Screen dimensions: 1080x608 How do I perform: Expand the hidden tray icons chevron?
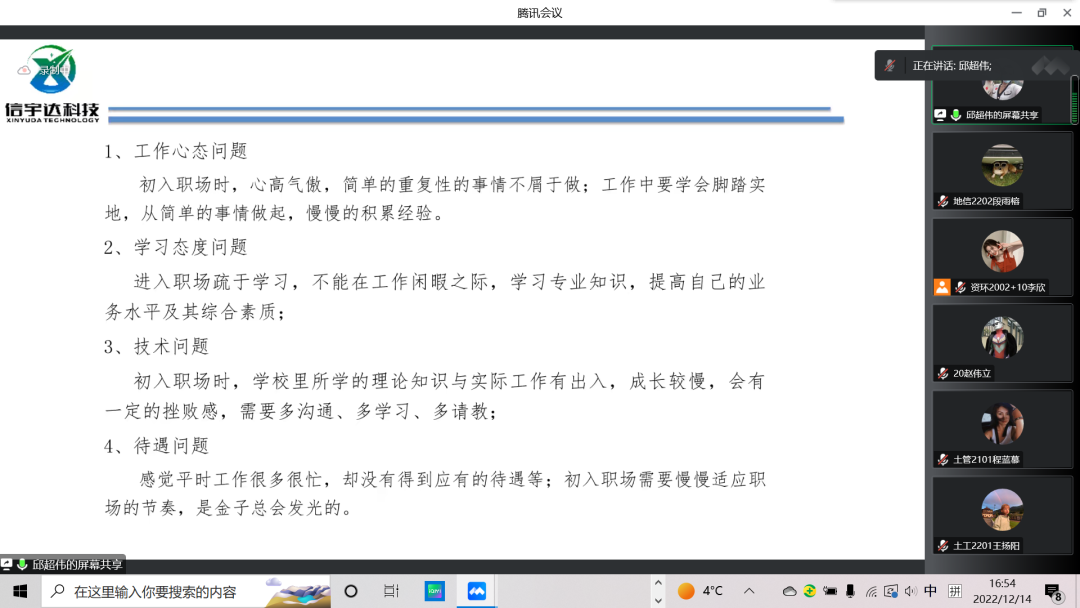pyautogui.click(x=749, y=591)
